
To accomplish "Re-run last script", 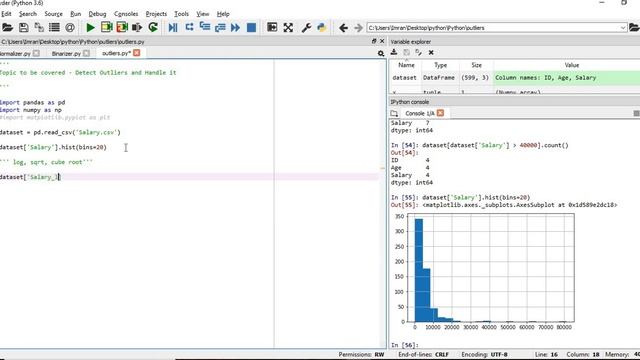I will [153, 27].
